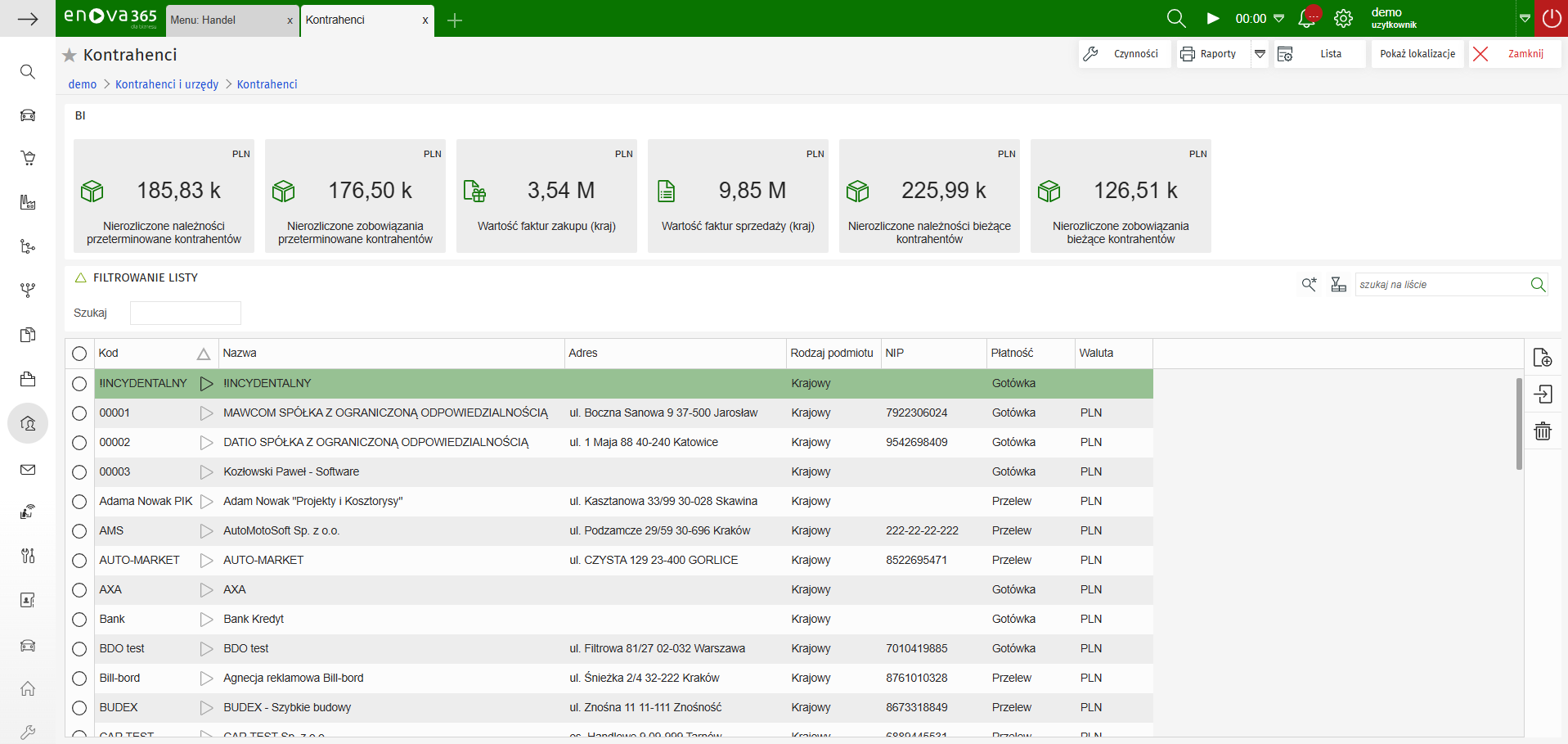Toggle the select-all circle in header
The height and width of the screenshot is (744, 1568).
[x=79, y=354]
